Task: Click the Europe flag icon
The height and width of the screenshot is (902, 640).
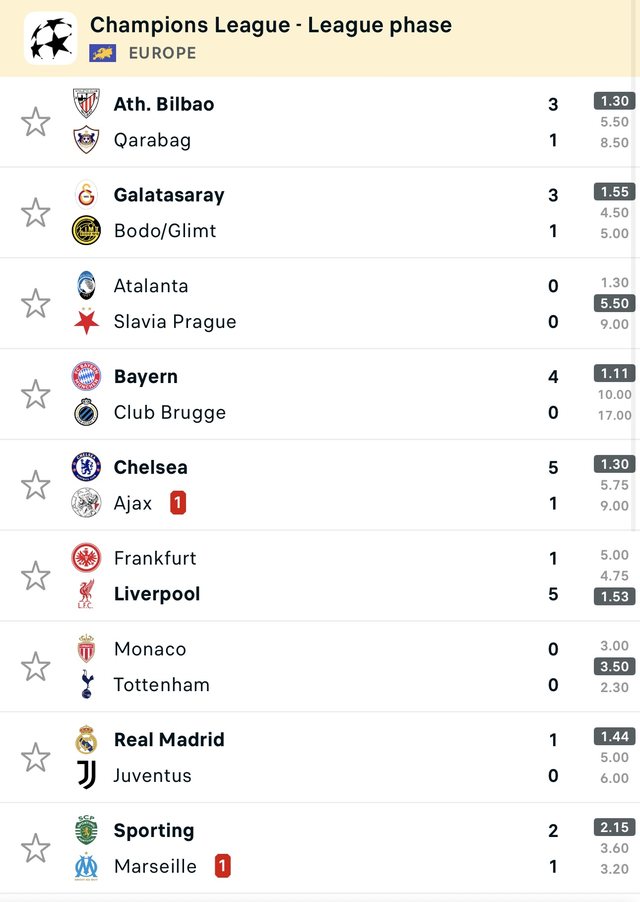Action: [x=103, y=53]
